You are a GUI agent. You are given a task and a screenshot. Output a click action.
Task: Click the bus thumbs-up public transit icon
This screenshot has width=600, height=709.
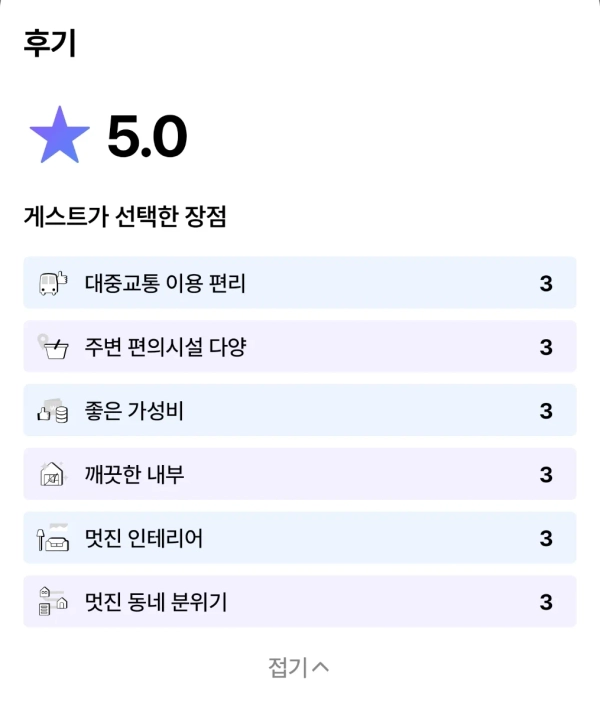coord(53,283)
